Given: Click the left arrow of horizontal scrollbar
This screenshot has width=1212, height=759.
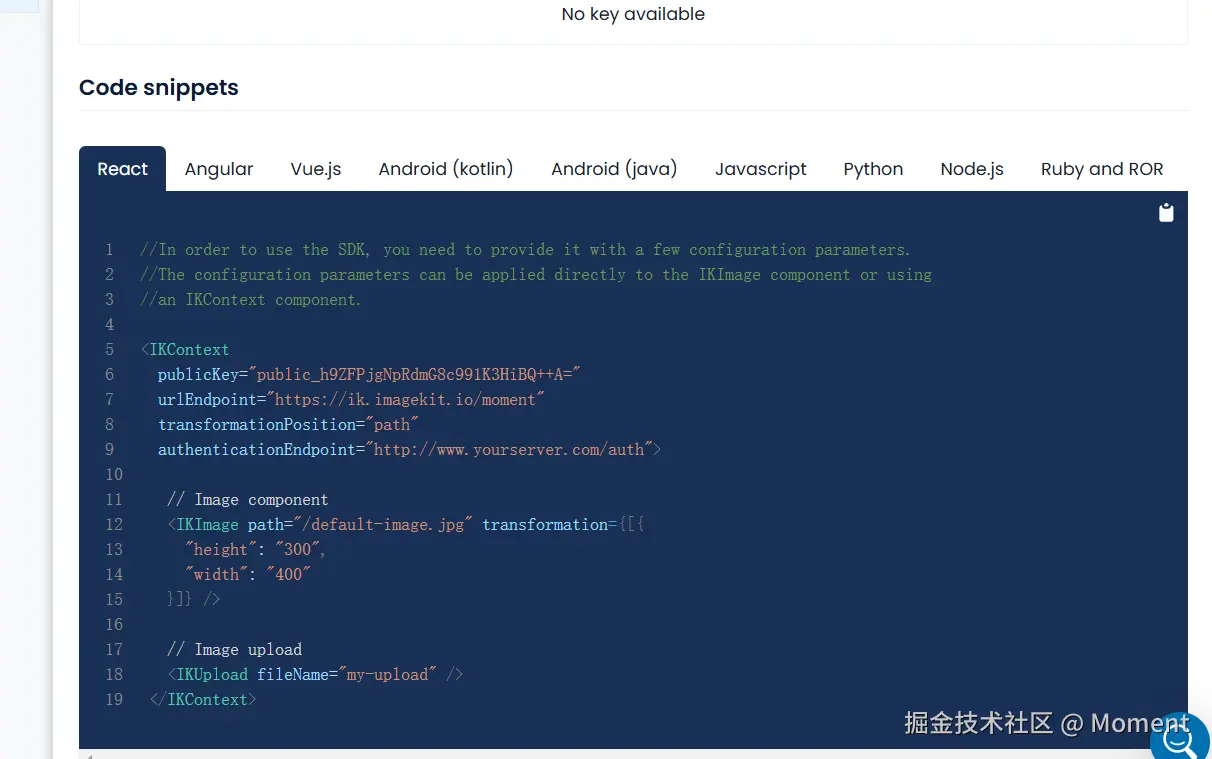Looking at the screenshot, I should [89, 755].
